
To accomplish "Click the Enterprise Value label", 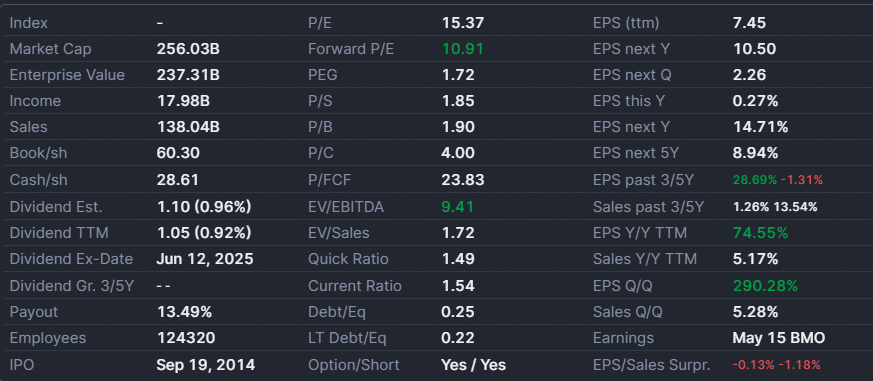I will pyautogui.click(x=67, y=75).
